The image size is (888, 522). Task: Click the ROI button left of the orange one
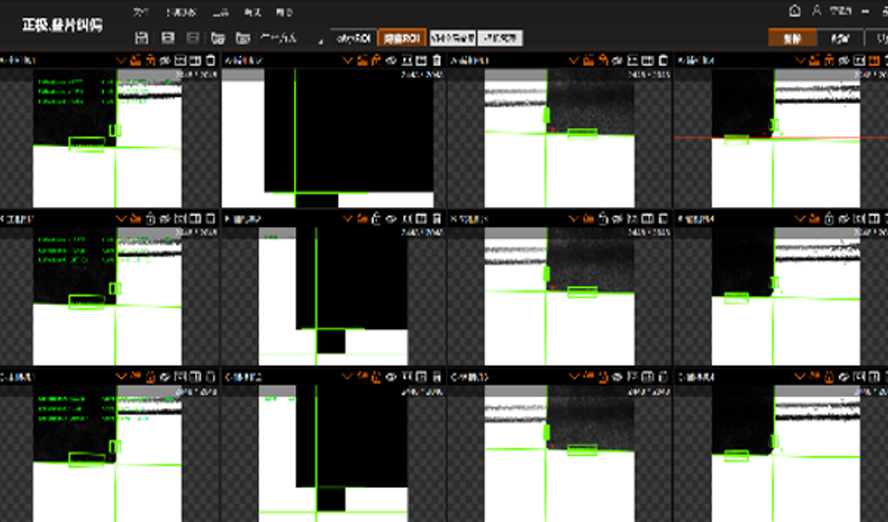(x=353, y=38)
